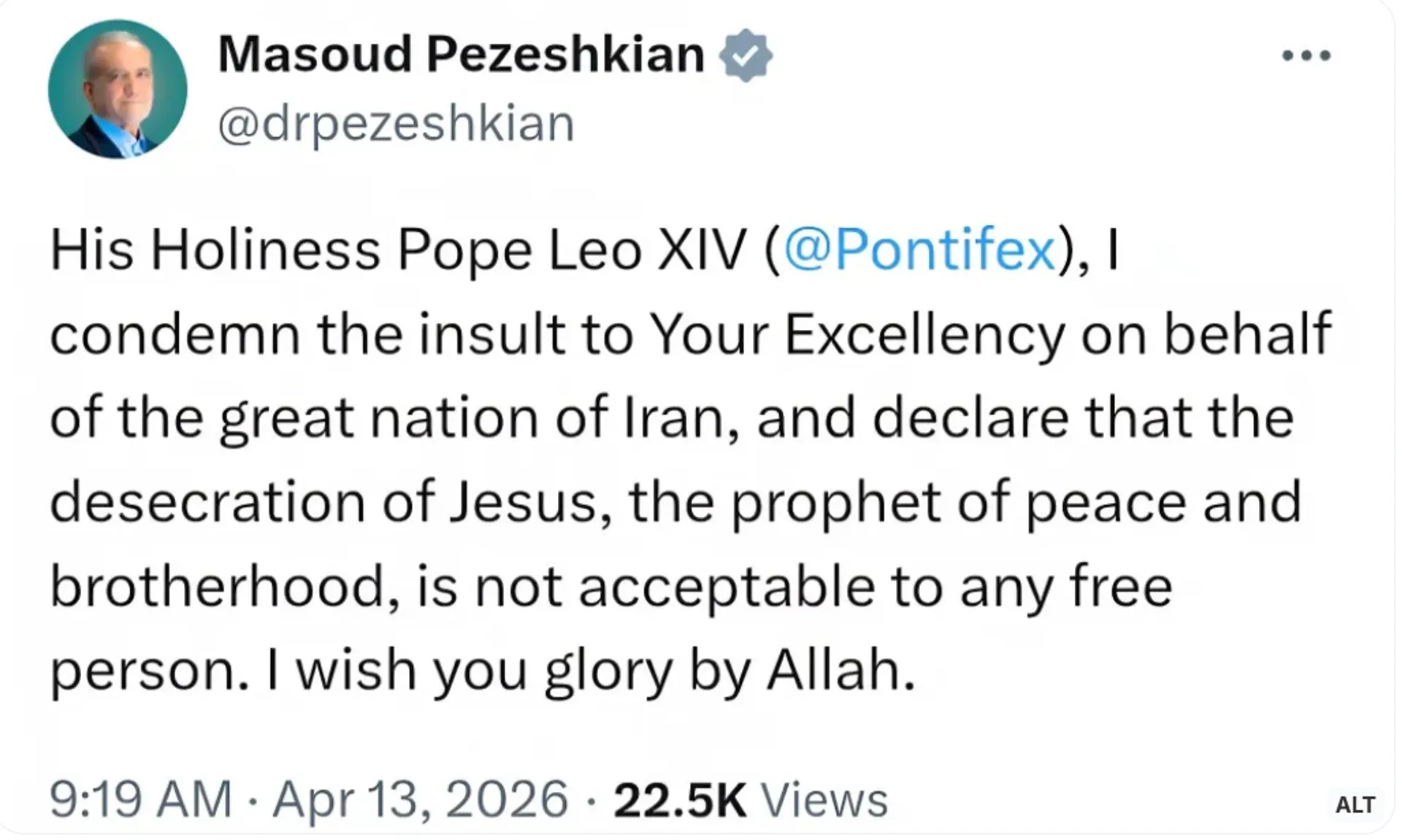
Task: Open Masoud Pezeshkian's profile picture
Action: [118, 89]
